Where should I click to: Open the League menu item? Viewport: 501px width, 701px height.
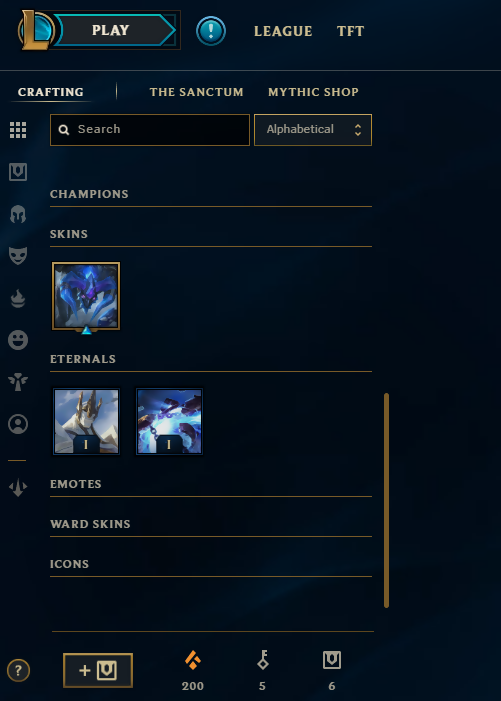283,31
